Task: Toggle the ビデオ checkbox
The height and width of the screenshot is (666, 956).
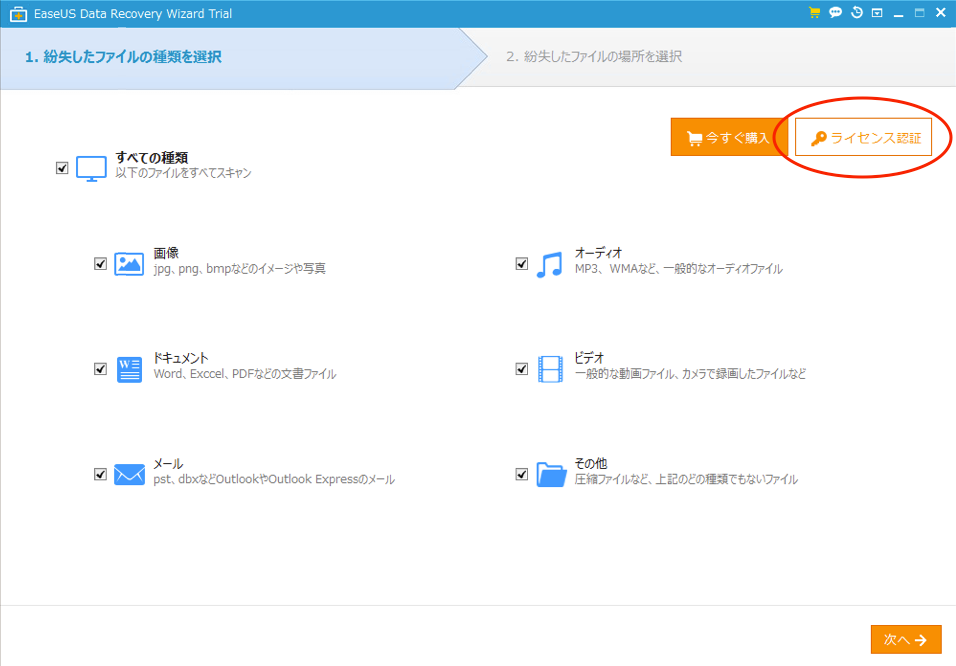Action: [x=521, y=369]
